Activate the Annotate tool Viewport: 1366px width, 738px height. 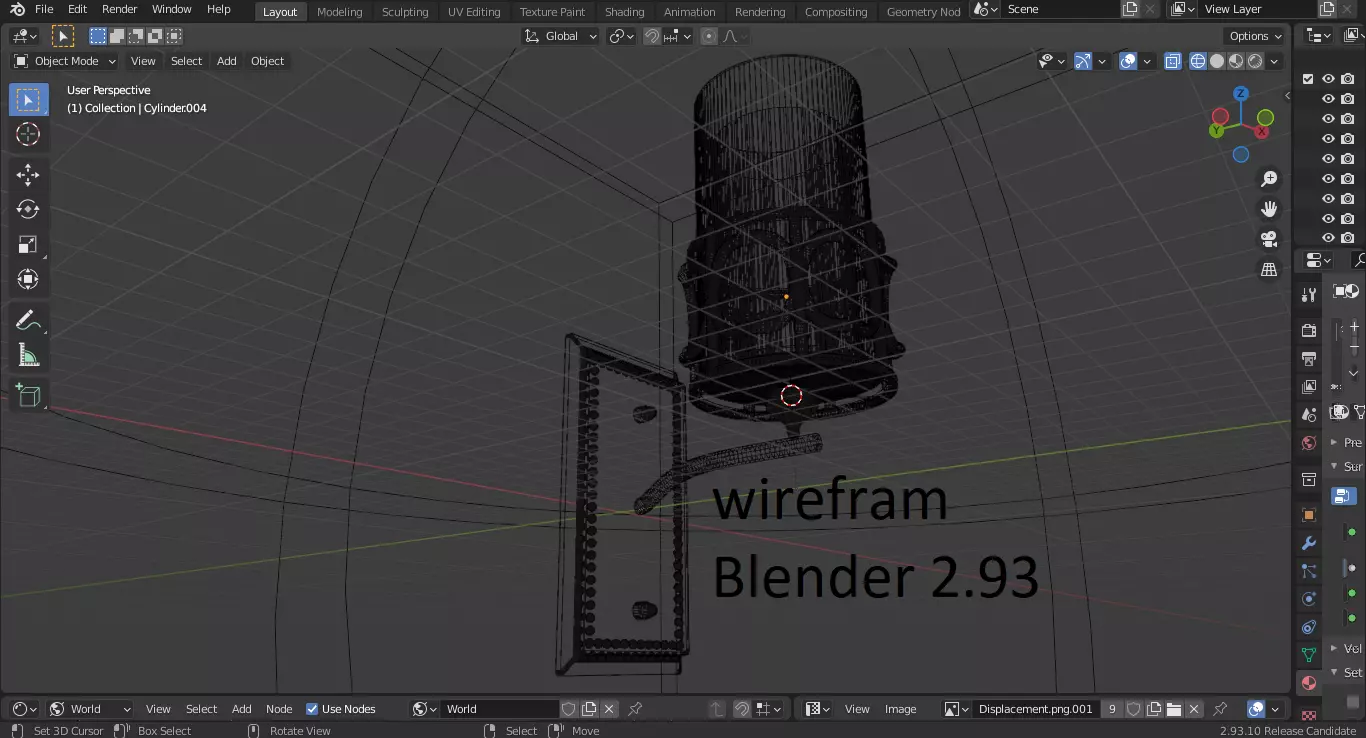(28, 321)
